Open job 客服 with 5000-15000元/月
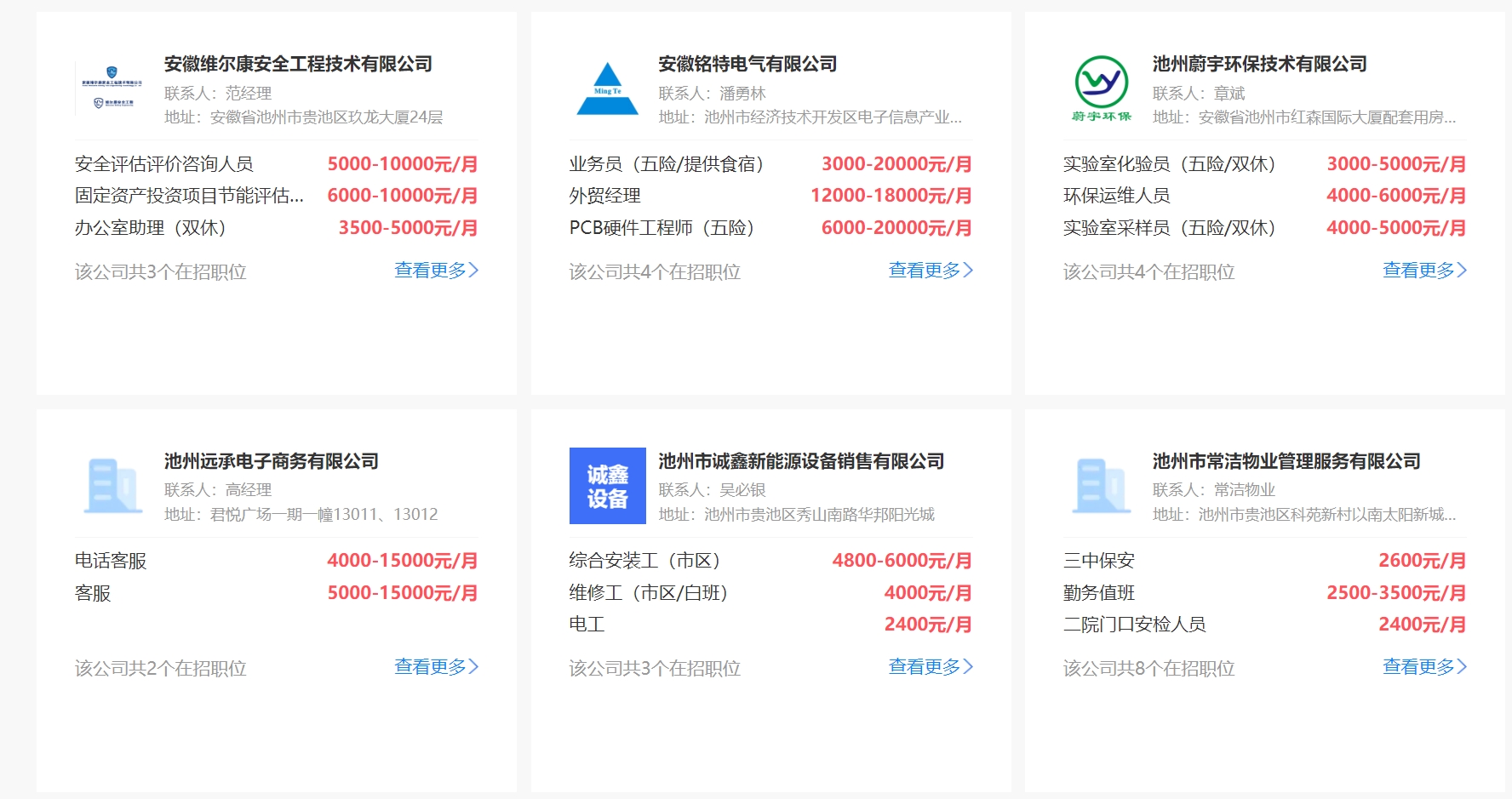This screenshot has width=1512, height=799. point(93,593)
